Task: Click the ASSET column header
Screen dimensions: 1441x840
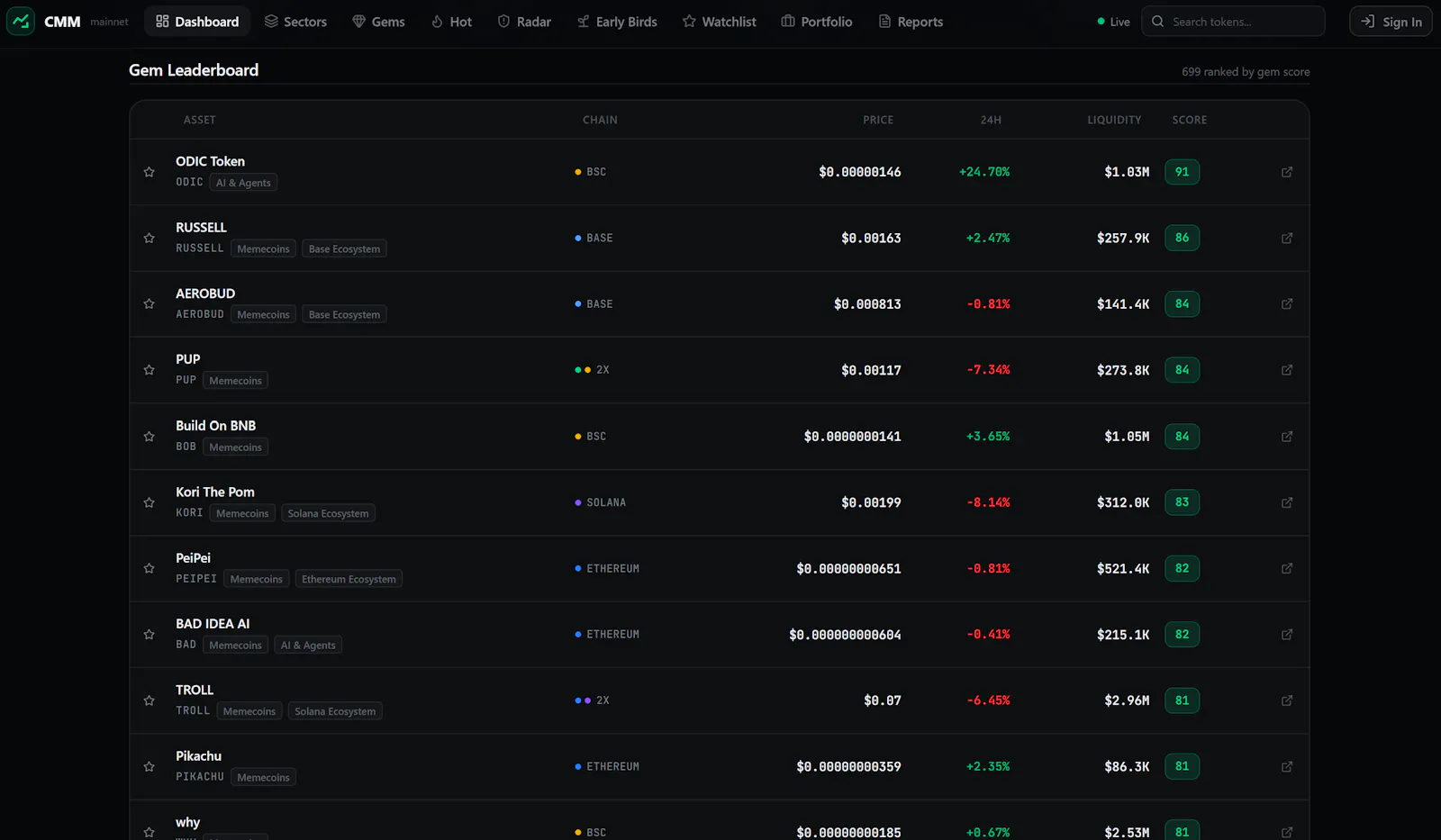Action: click(200, 120)
